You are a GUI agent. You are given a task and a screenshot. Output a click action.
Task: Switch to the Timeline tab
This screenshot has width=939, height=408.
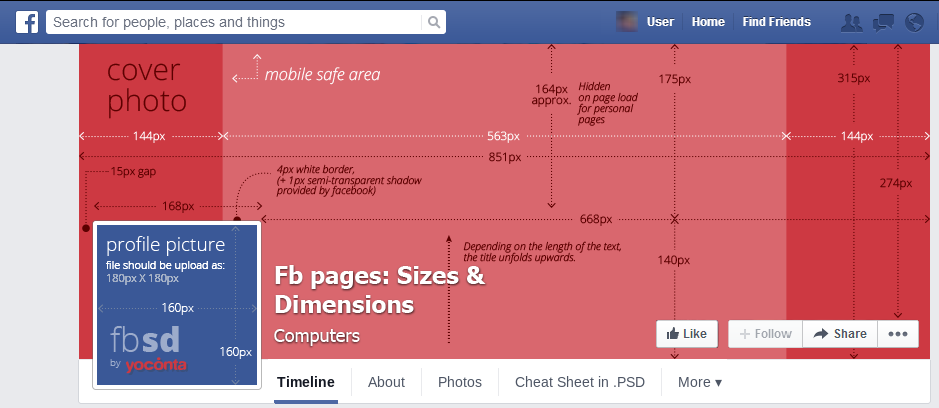click(306, 382)
